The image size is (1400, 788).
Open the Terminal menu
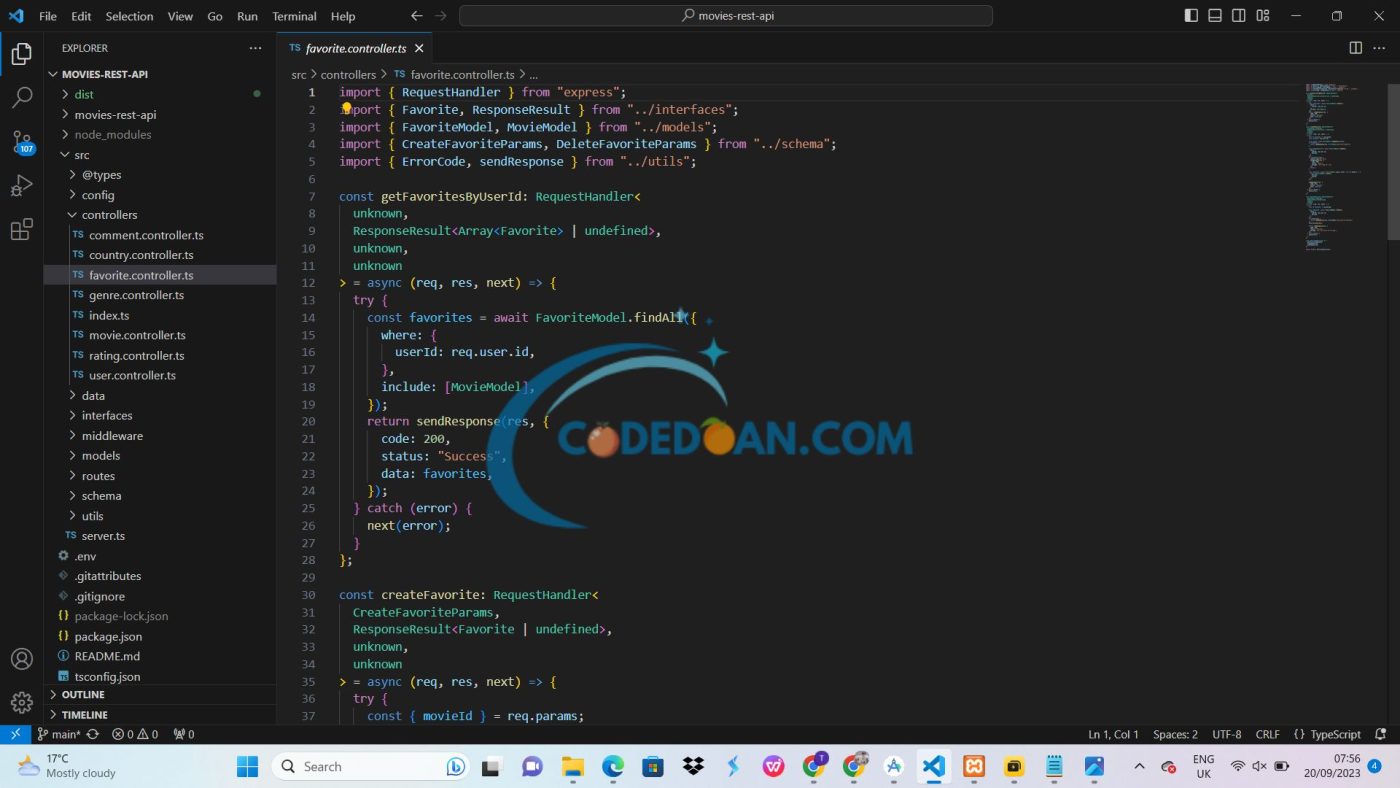294,16
